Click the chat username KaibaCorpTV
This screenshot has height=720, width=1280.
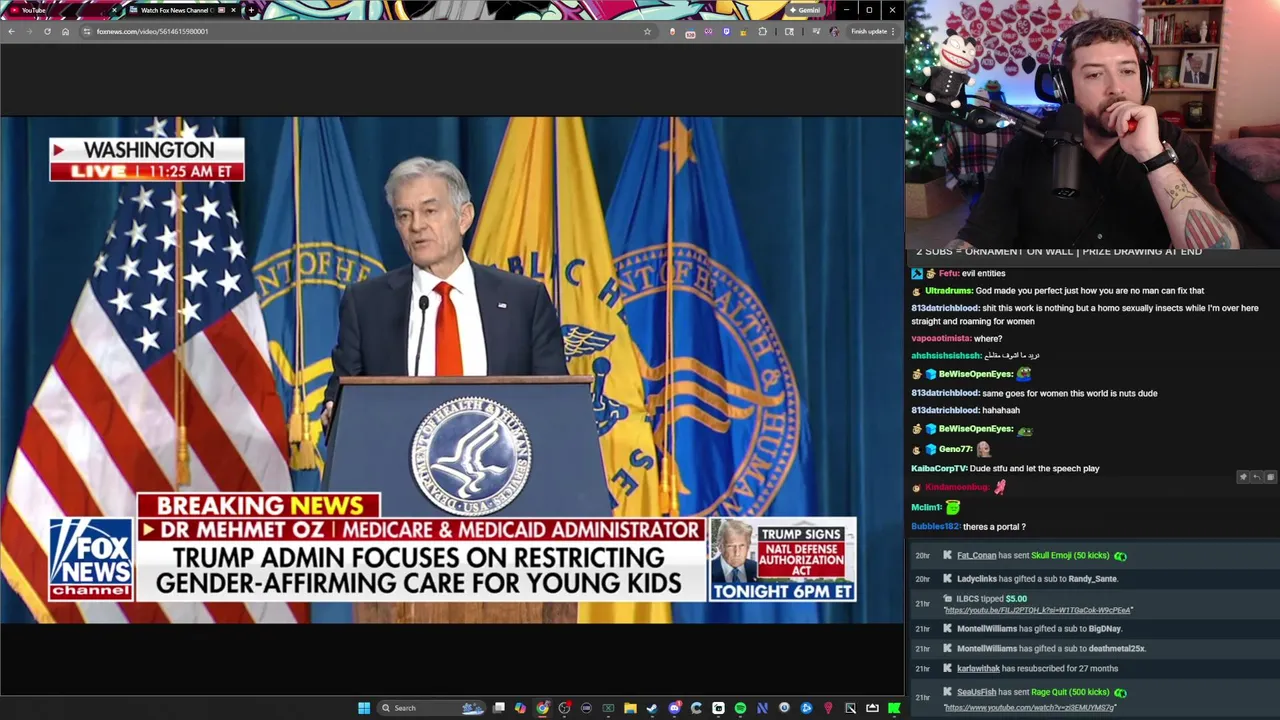tap(939, 468)
